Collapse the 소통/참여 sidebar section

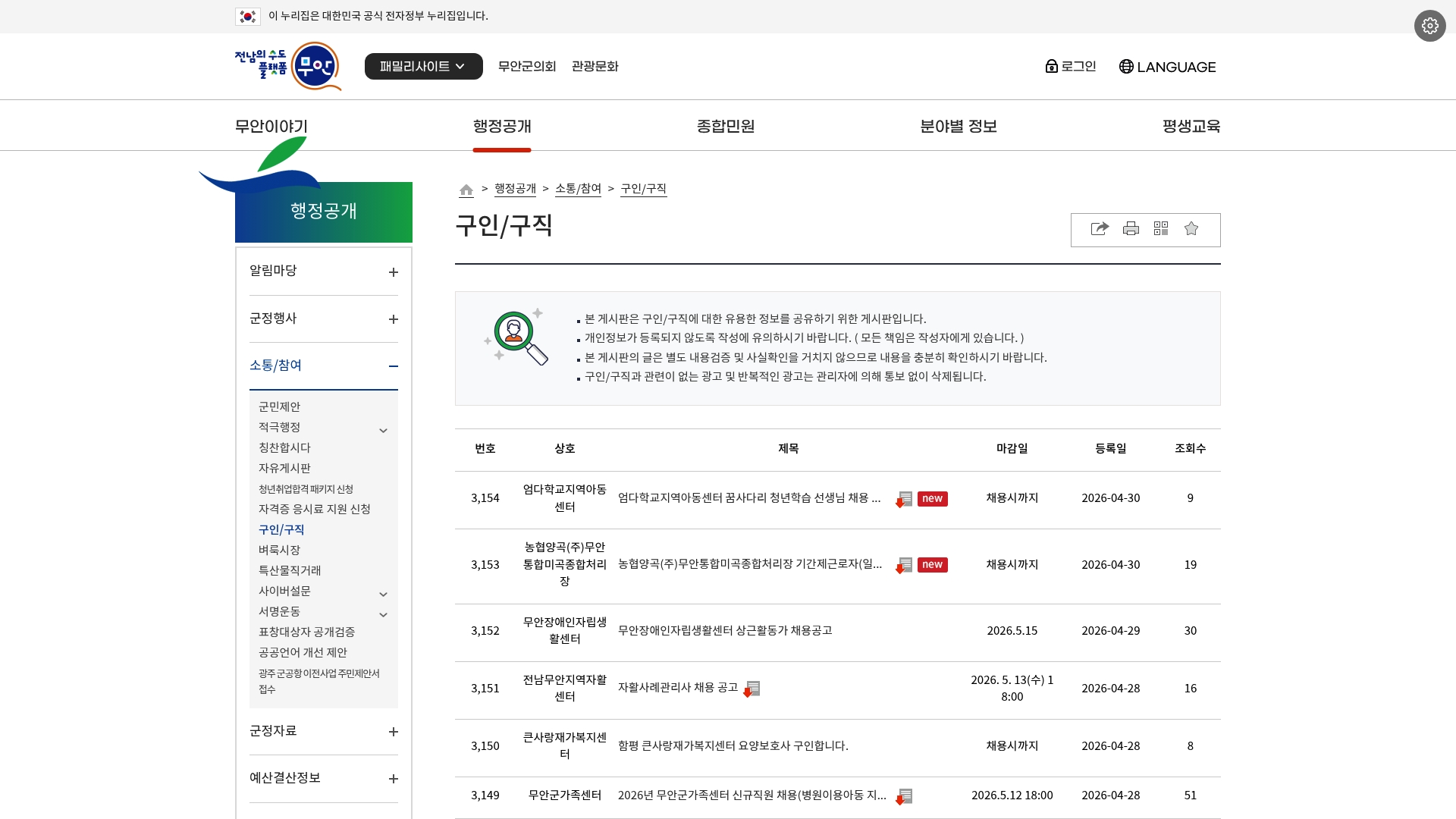click(x=393, y=366)
